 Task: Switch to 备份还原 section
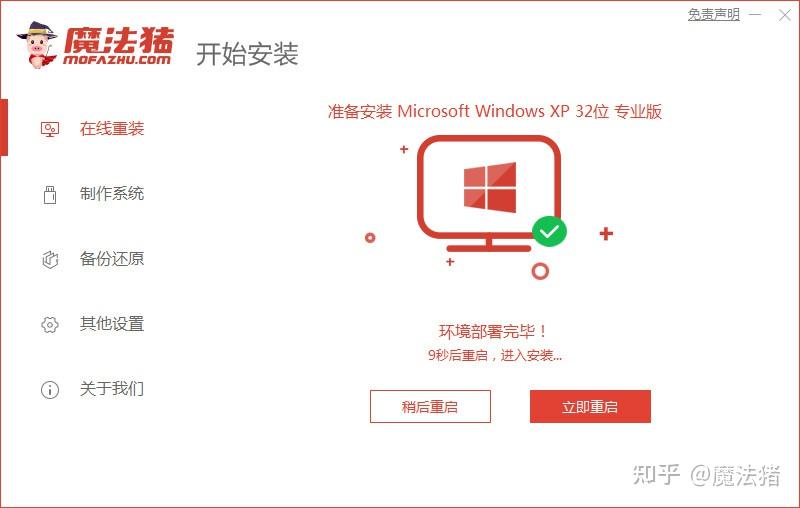coord(112,259)
